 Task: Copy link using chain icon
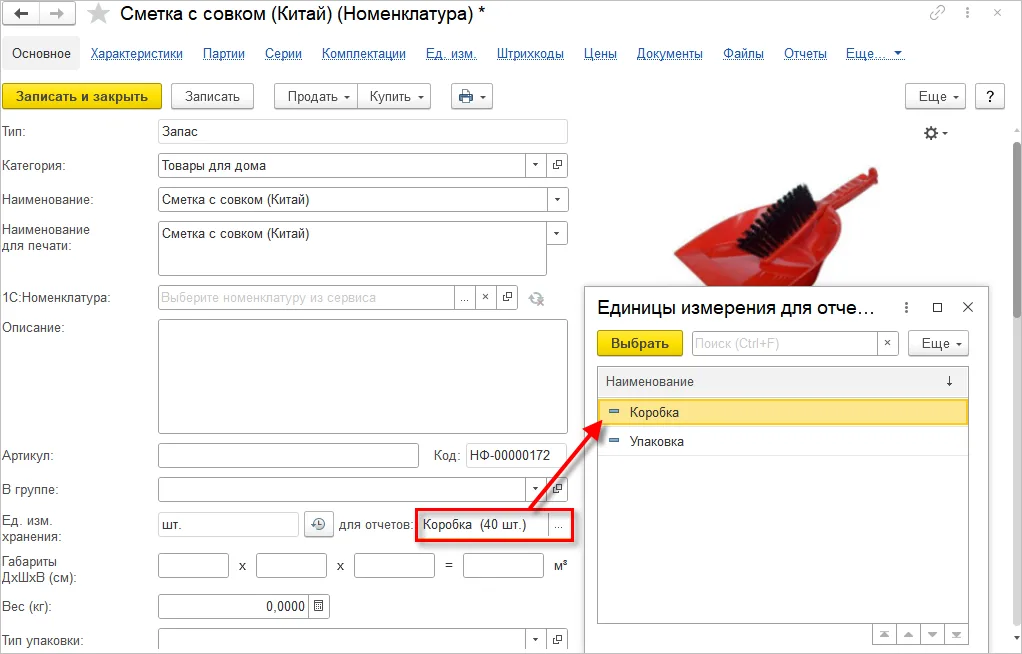[x=937, y=12]
